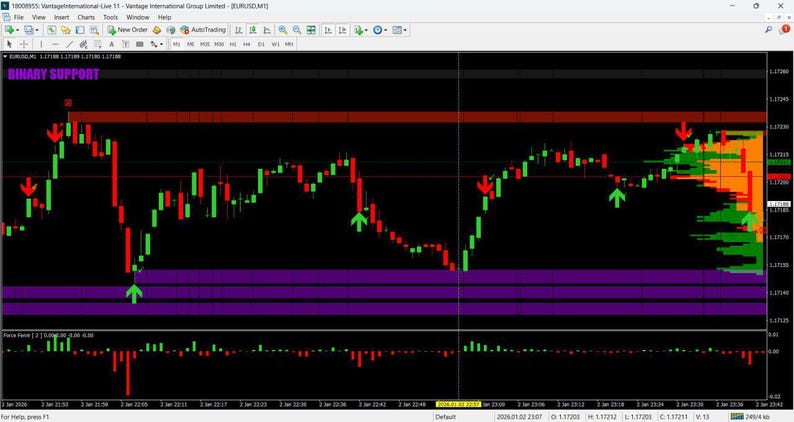This screenshot has height=422, width=794.
Task: Select the Text Label tool
Action: (125, 44)
